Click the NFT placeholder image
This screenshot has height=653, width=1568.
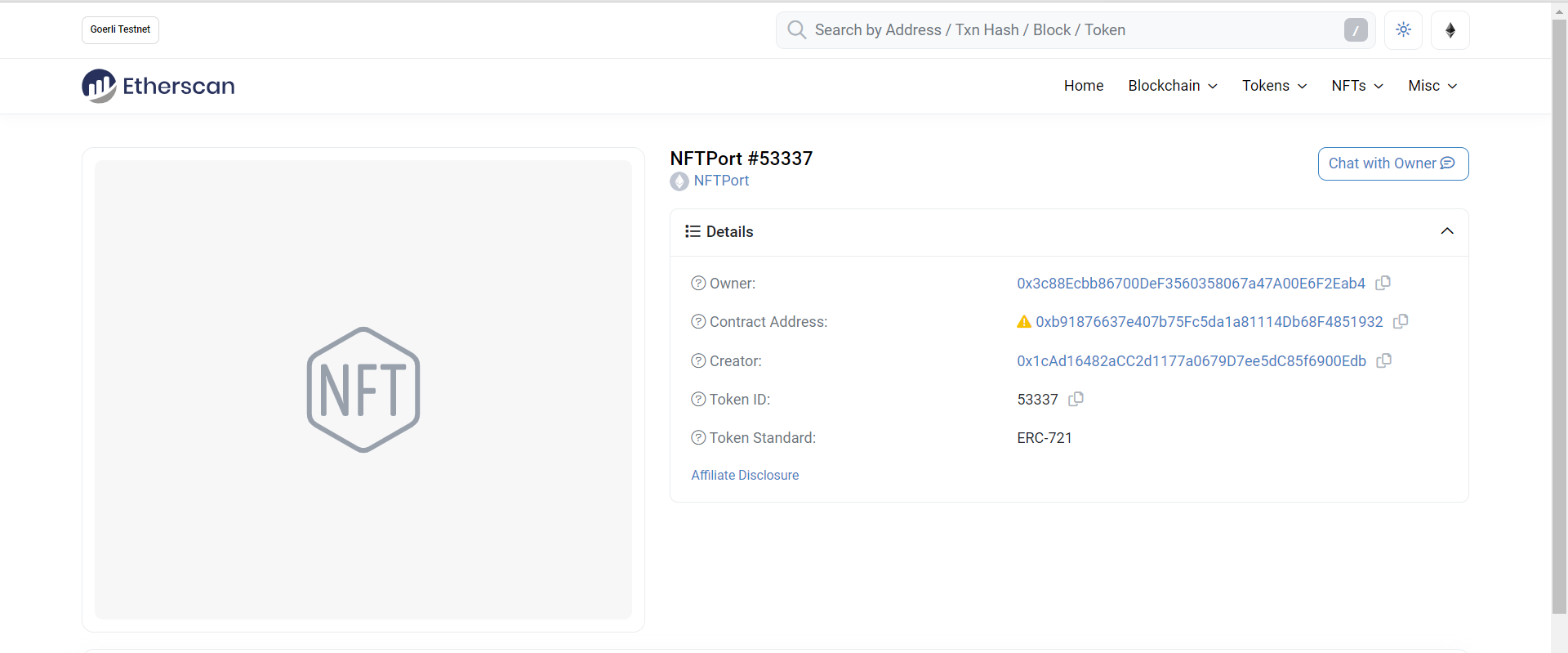(363, 390)
